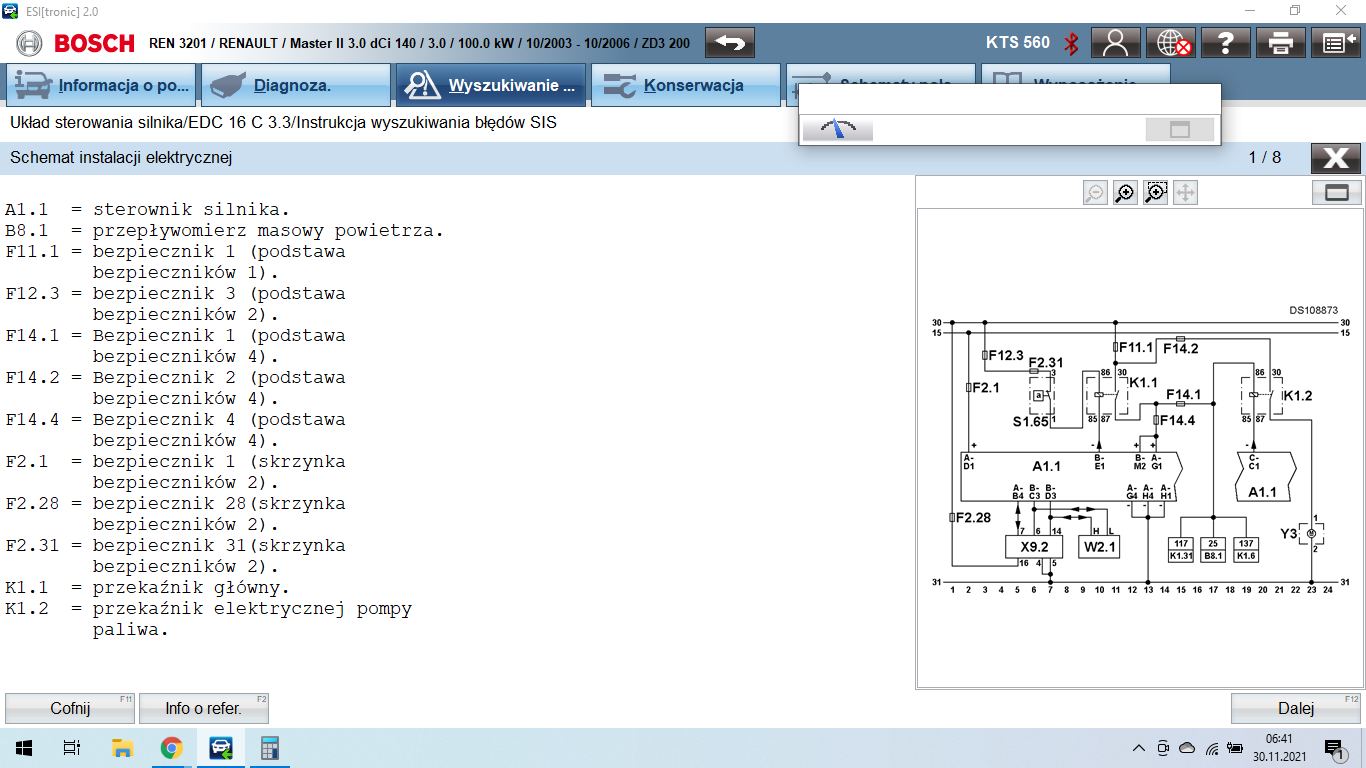1366x768 pixels.
Task: Show hidden system tray icons
Action: click(1139, 748)
